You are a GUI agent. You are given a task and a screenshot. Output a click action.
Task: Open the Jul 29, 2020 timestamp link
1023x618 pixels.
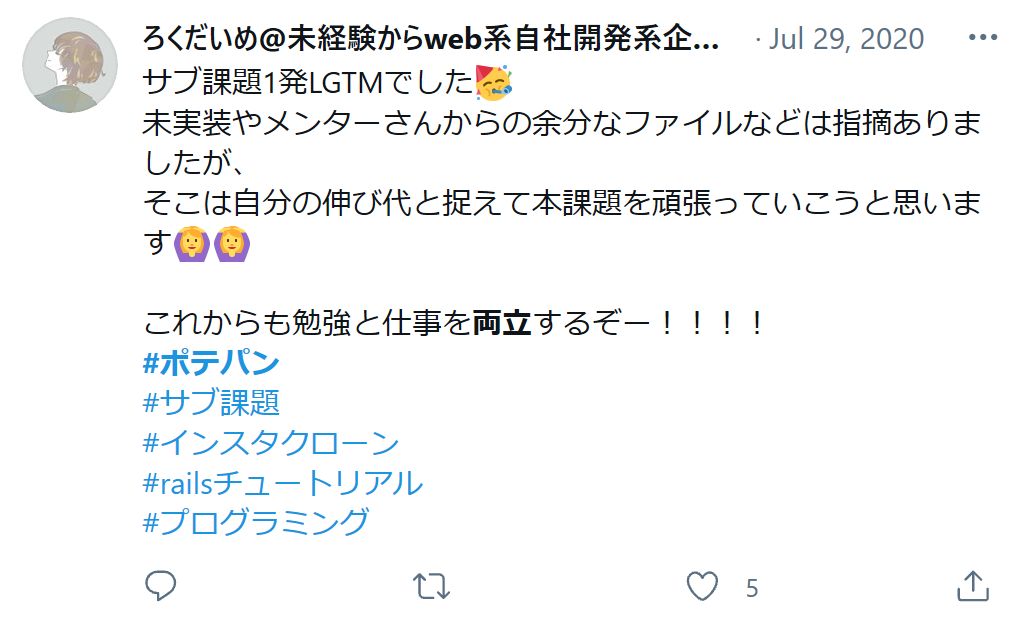(846, 39)
